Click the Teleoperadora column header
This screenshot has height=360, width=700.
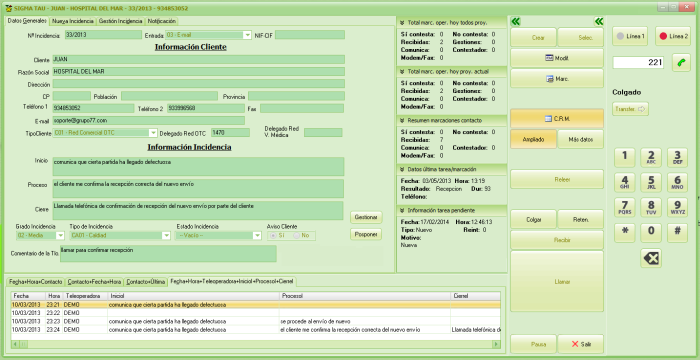pyautogui.click(x=86, y=296)
